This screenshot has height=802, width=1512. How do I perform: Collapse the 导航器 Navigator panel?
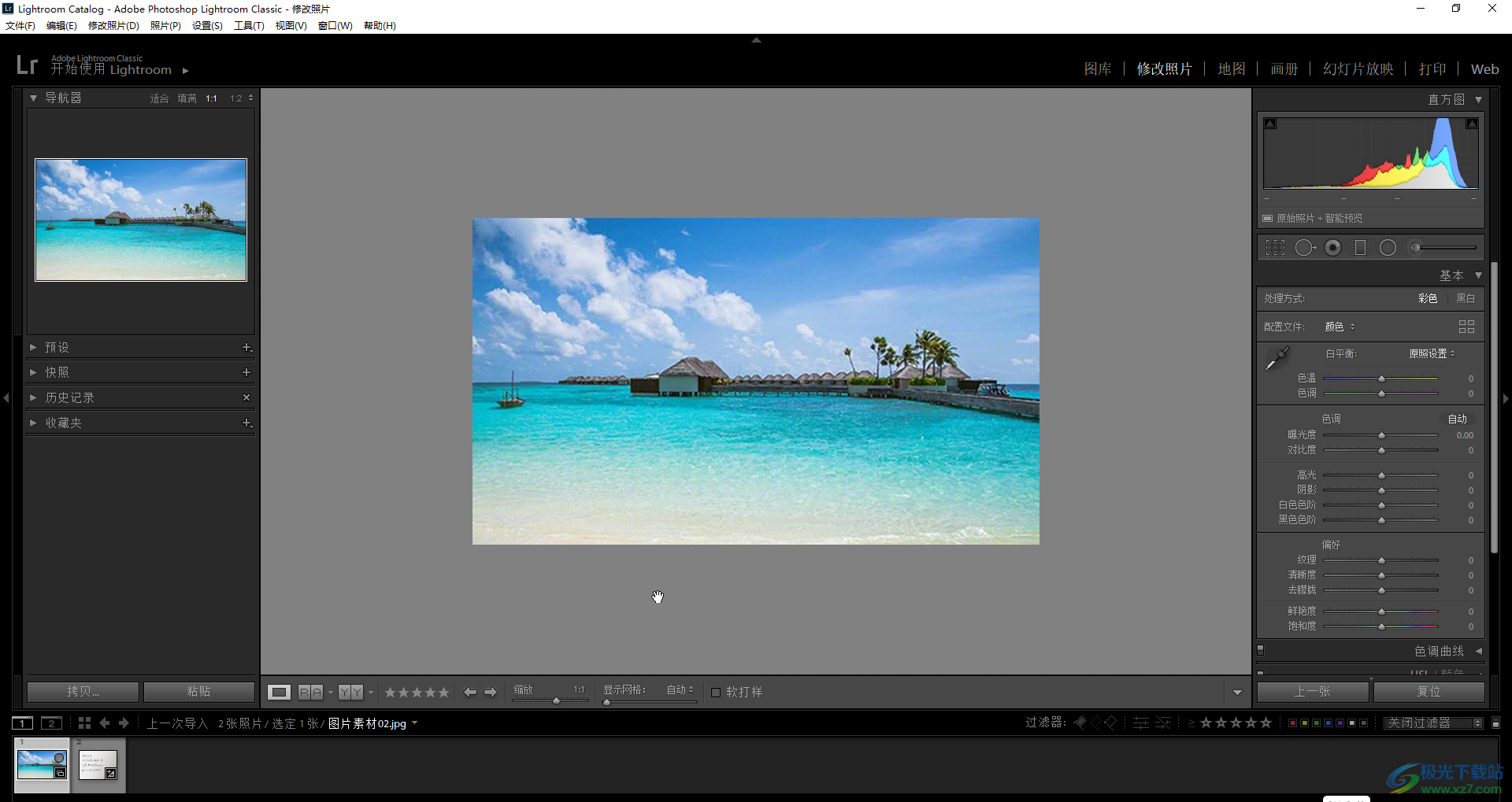tap(33, 98)
